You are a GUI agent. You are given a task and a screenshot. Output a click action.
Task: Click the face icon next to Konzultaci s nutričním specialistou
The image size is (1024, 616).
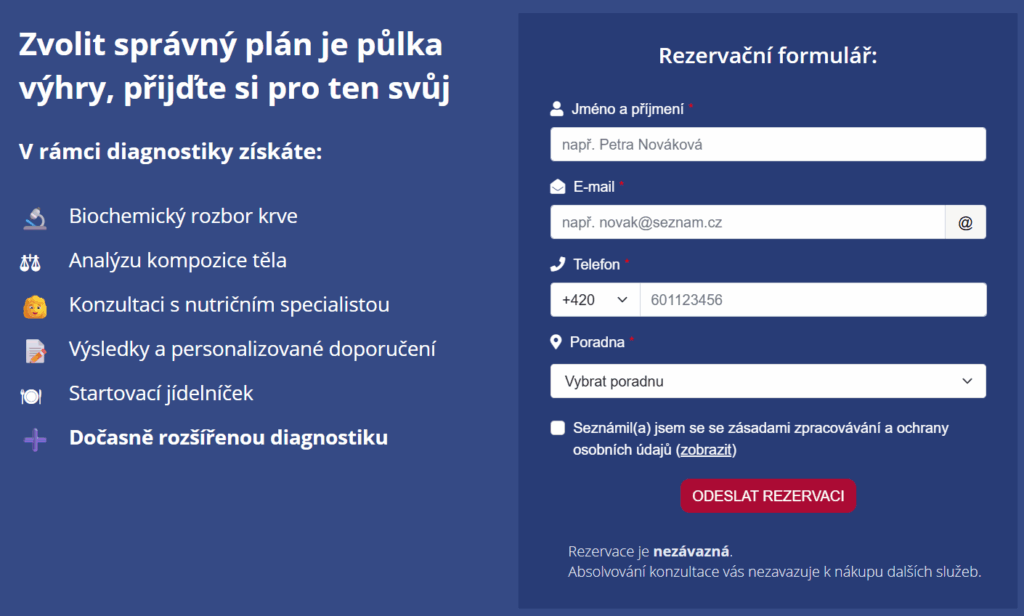point(35,306)
